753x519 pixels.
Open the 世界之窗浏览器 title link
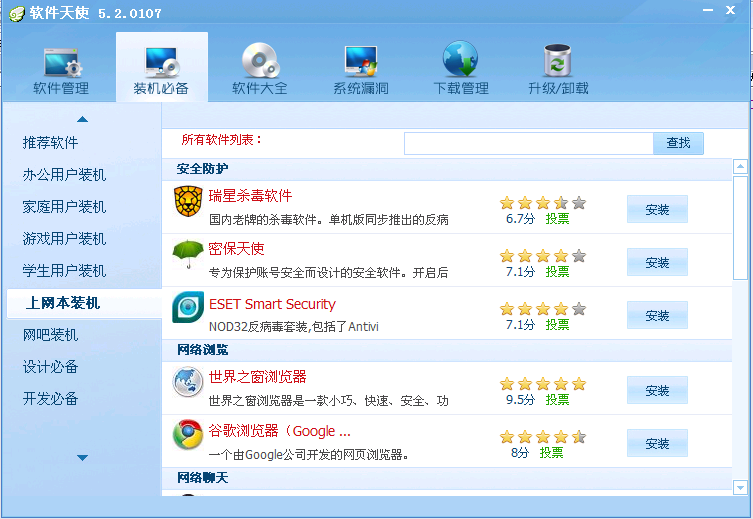click(257, 377)
